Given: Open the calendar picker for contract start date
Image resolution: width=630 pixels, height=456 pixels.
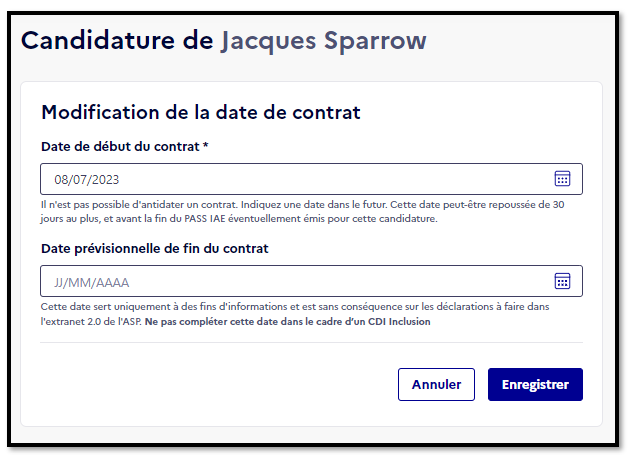Looking at the screenshot, I should (562, 179).
